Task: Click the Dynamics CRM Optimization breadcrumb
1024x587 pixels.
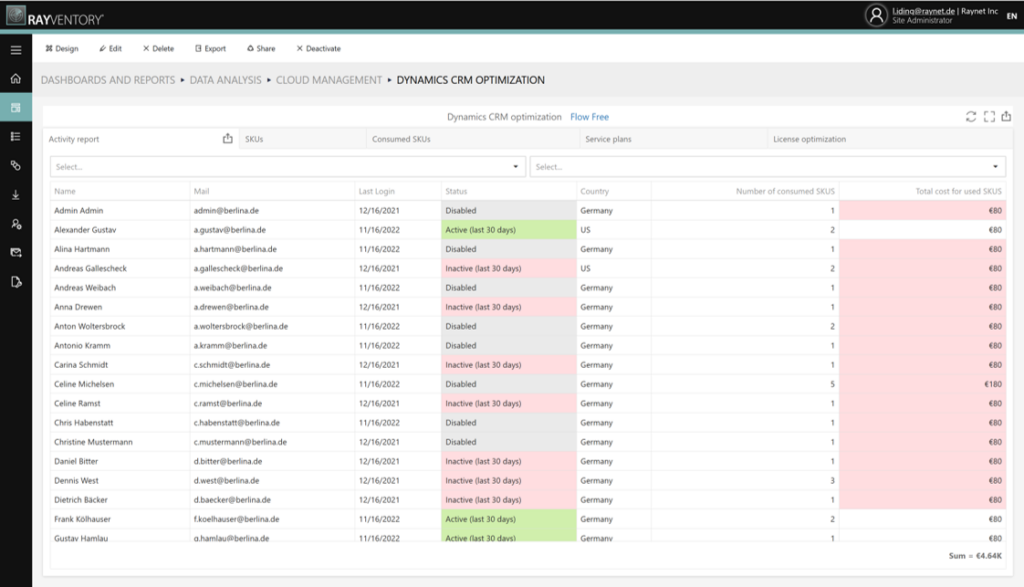Action: click(470, 80)
